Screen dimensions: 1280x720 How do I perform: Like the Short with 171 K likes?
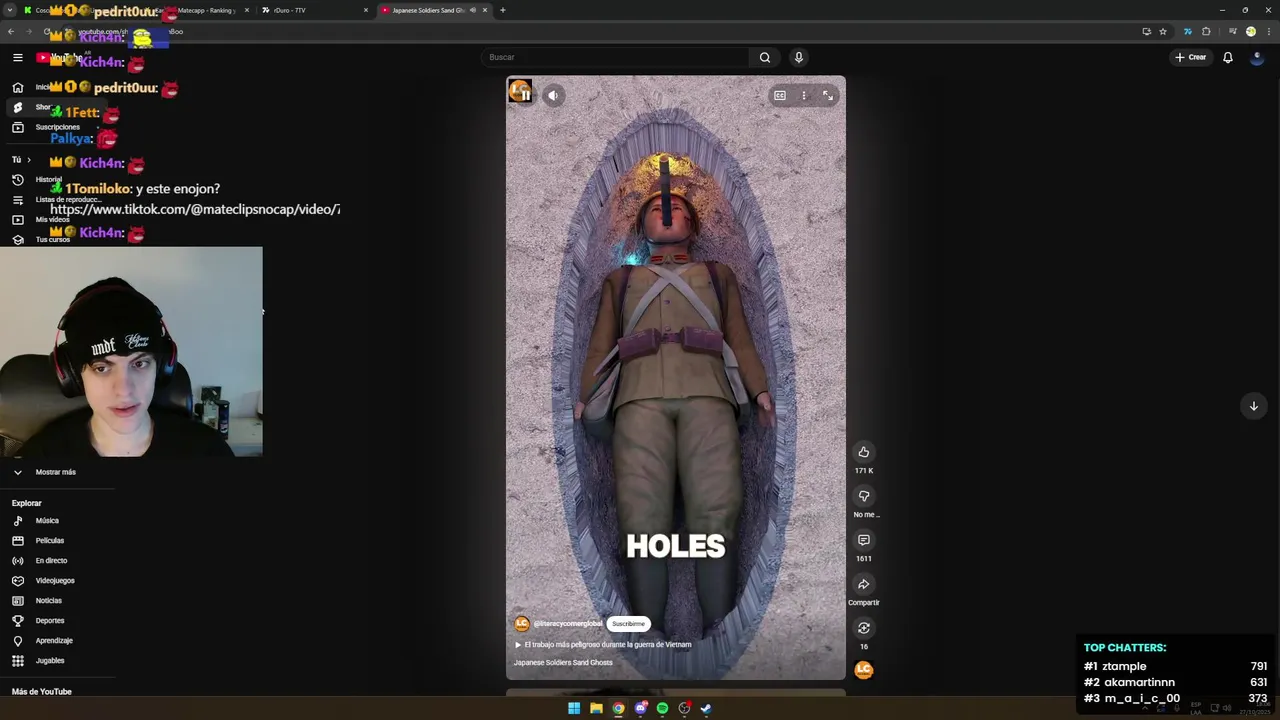coord(864,452)
